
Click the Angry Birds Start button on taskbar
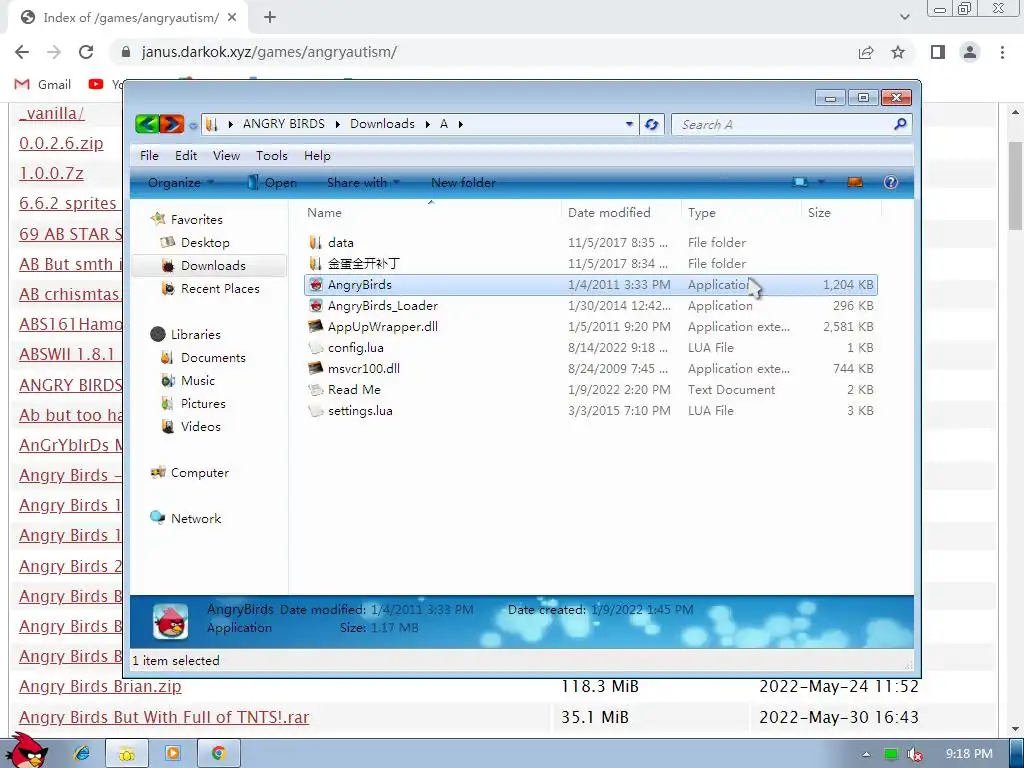coord(26,751)
